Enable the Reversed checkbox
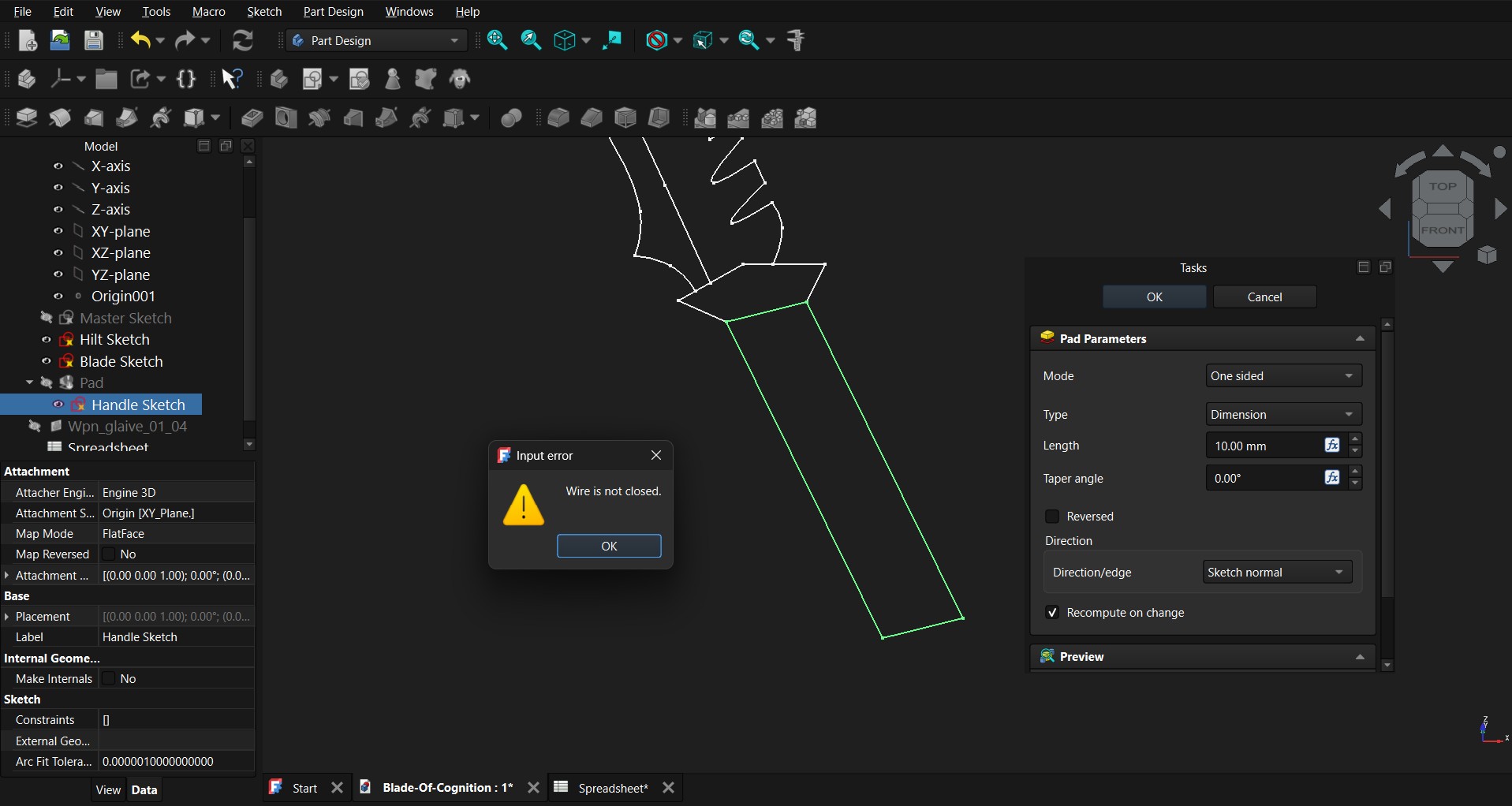Viewport: 1512px width, 806px height. (1052, 517)
